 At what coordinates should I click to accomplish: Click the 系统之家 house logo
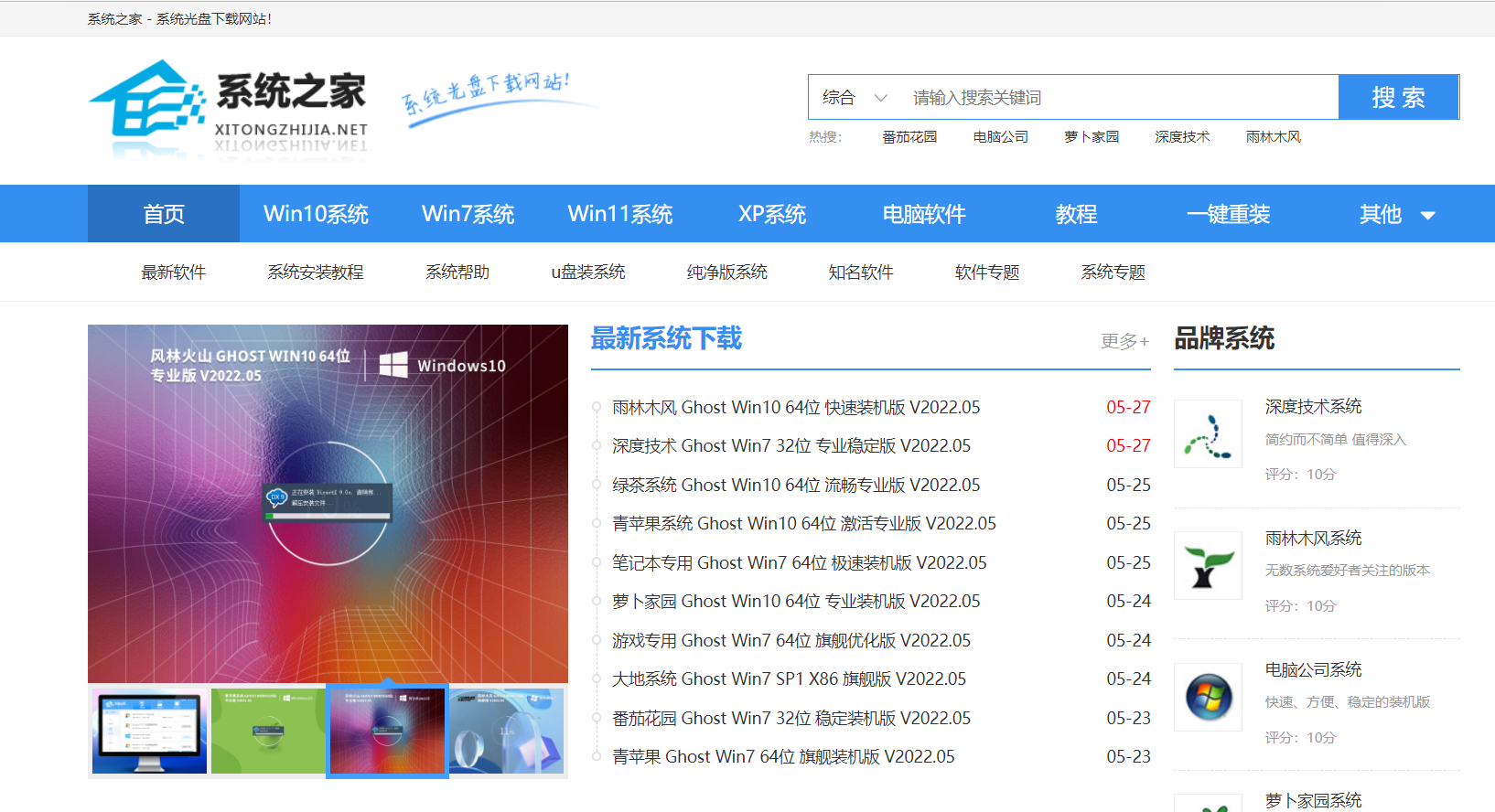point(146,102)
